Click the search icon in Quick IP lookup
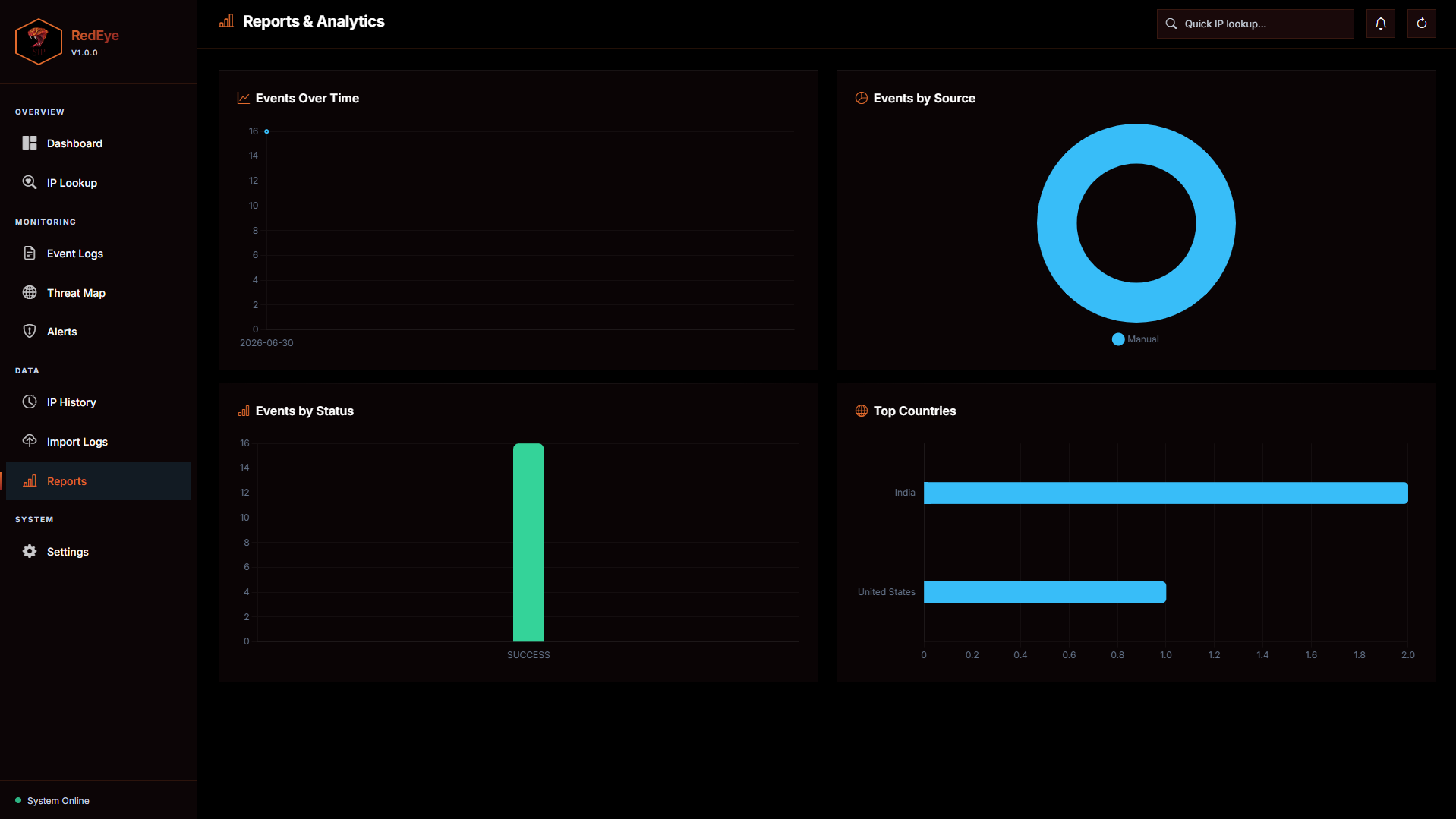Screen dimensions: 1456x819 click(1171, 24)
